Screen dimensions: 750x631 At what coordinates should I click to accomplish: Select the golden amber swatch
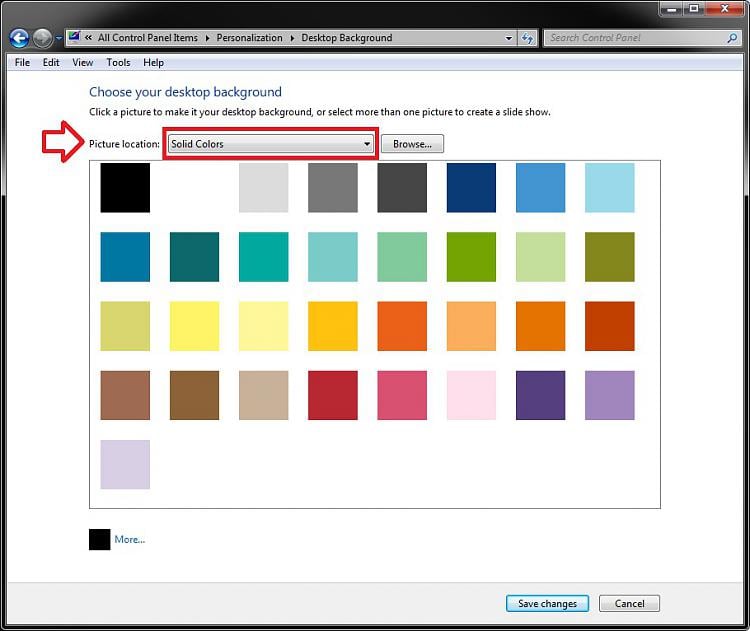coord(333,326)
